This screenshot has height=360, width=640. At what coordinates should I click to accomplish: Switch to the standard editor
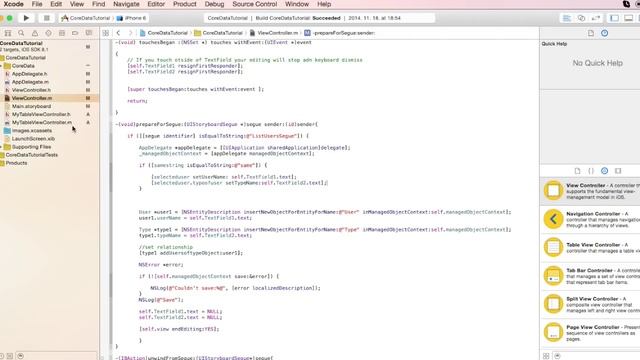pyautogui.click(x=567, y=18)
